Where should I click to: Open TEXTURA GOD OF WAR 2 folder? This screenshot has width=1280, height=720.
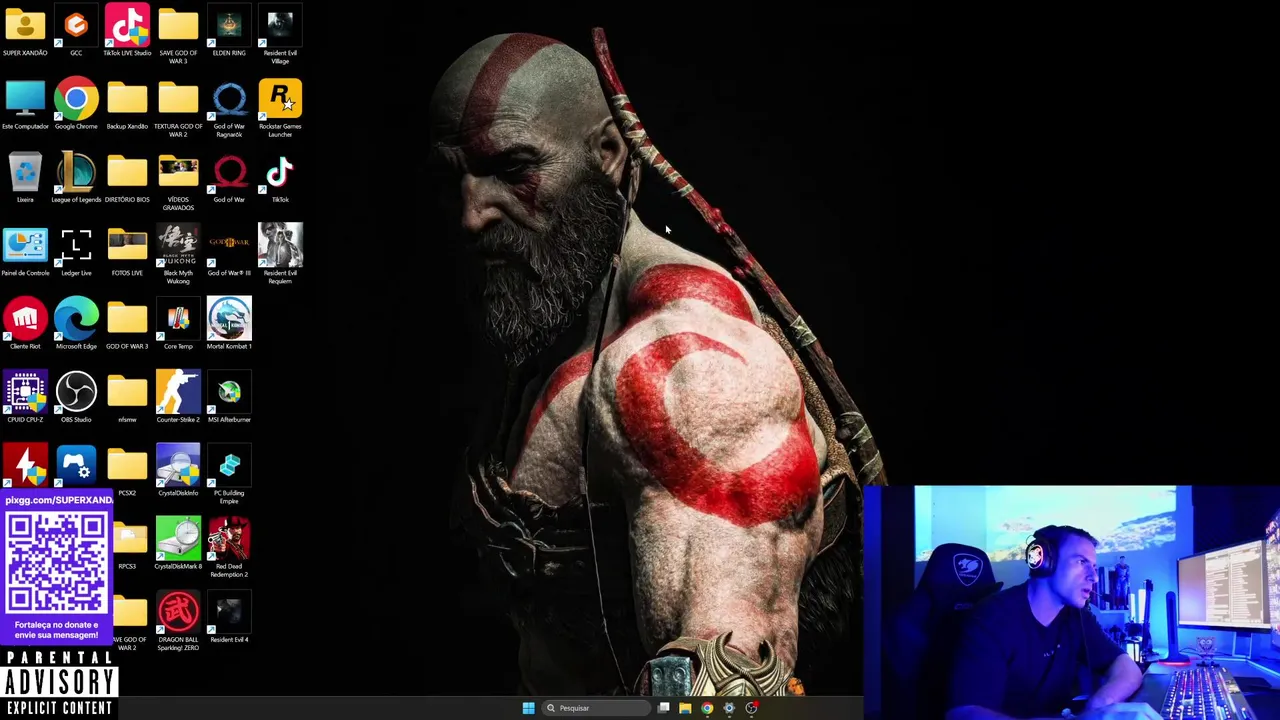178,108
